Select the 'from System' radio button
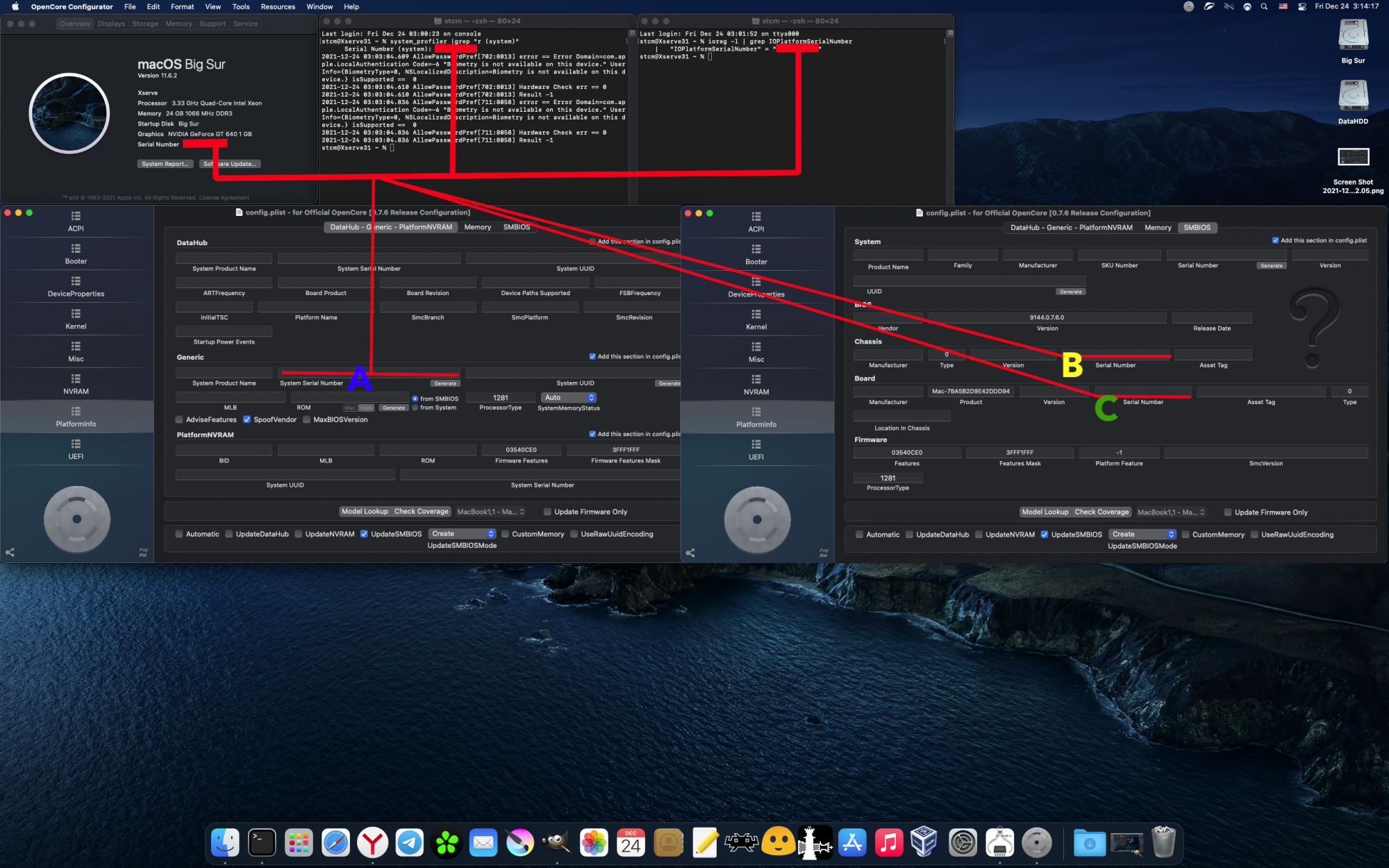The image size is (1389, 868). coord(415,408)
